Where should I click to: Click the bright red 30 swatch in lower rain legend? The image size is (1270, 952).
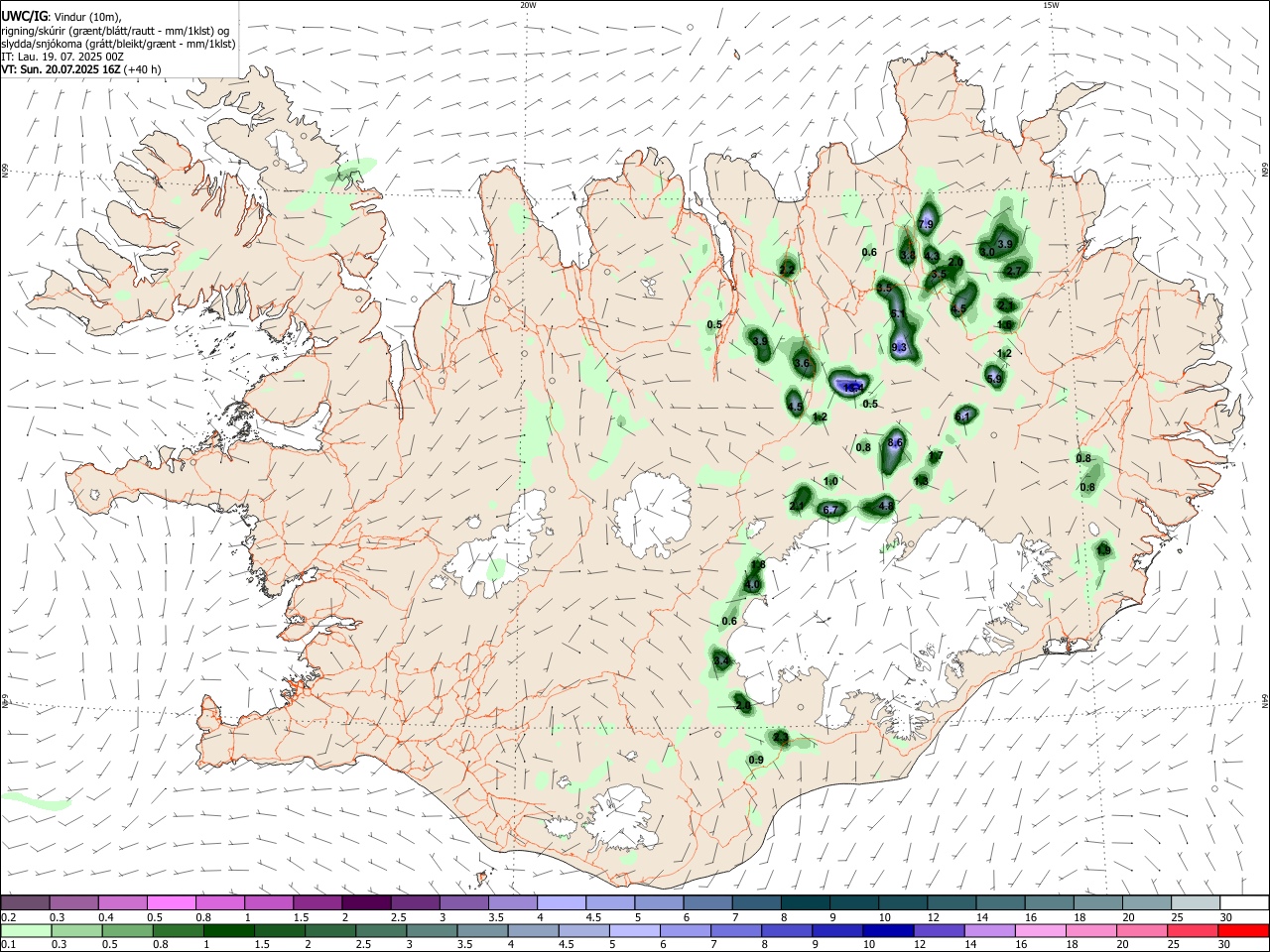click(1242, 930)
